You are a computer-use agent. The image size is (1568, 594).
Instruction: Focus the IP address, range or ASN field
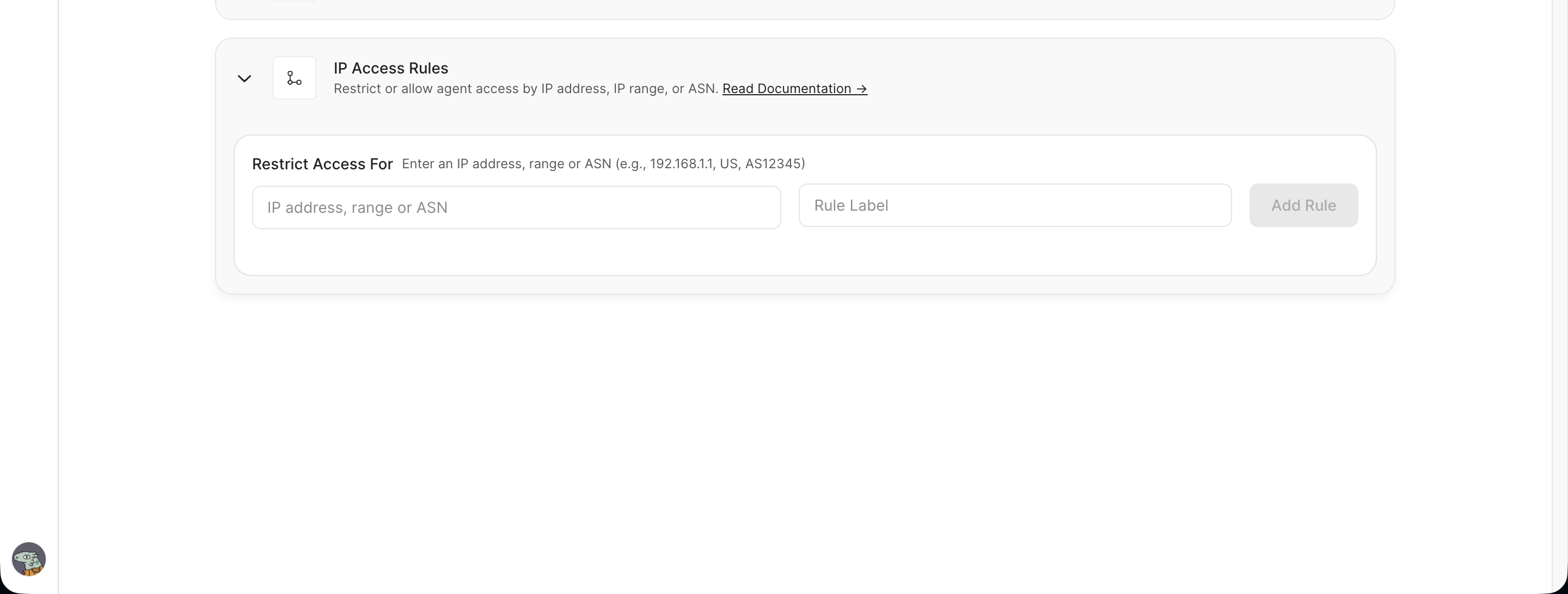(516, 207)
